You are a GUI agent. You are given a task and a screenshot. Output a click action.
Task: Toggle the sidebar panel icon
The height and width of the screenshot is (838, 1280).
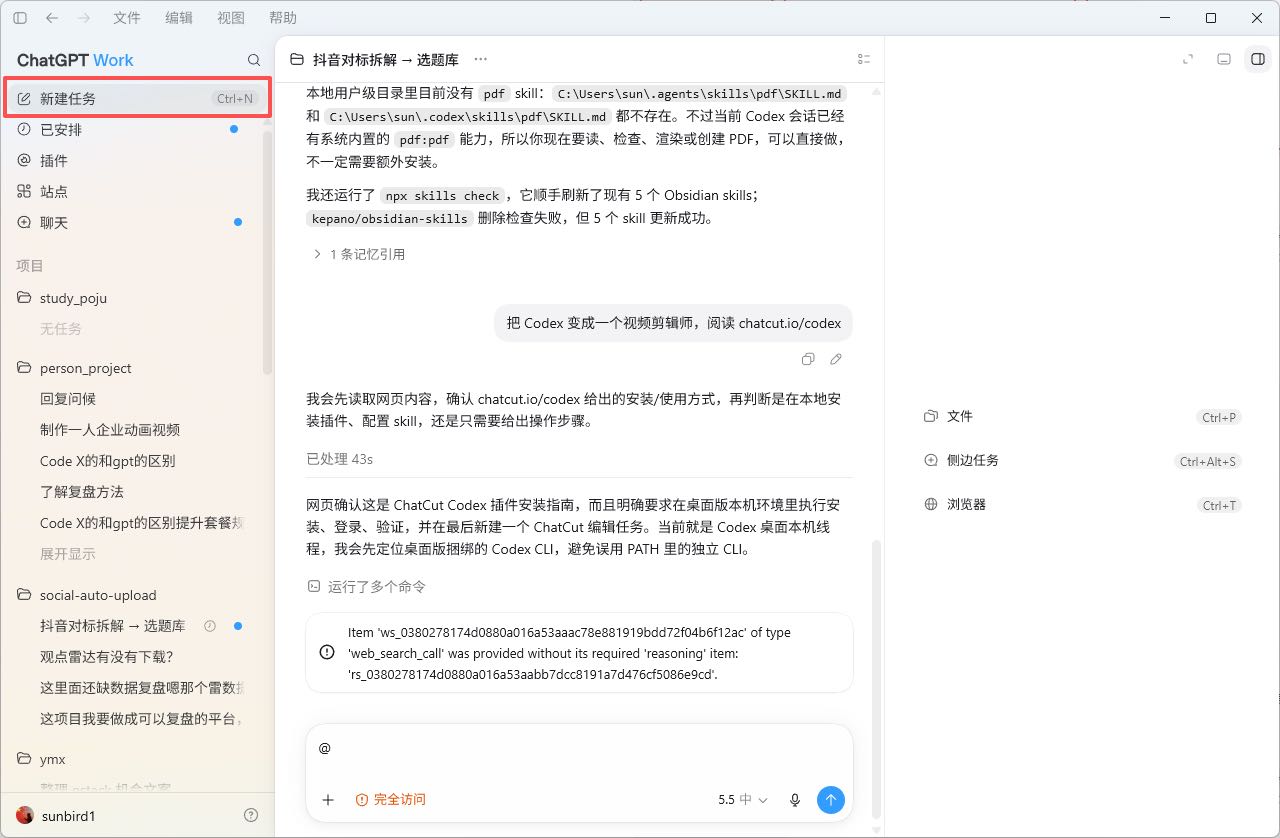coord(20,18)
